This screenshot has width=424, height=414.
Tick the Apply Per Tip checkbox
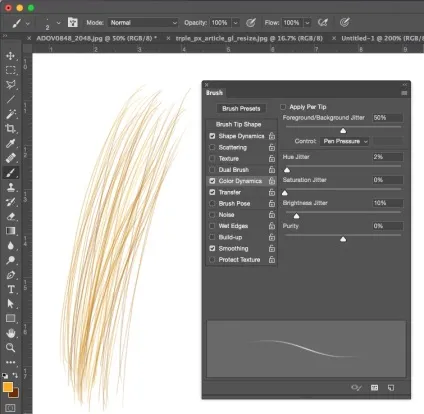(283, 107)
